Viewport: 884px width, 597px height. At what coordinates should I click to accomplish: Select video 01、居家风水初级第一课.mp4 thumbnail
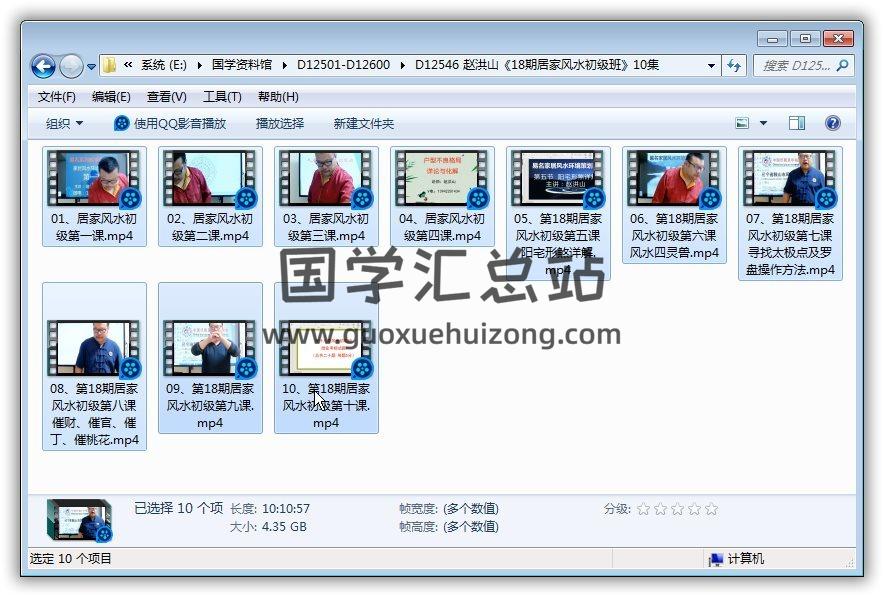(94, 178)
